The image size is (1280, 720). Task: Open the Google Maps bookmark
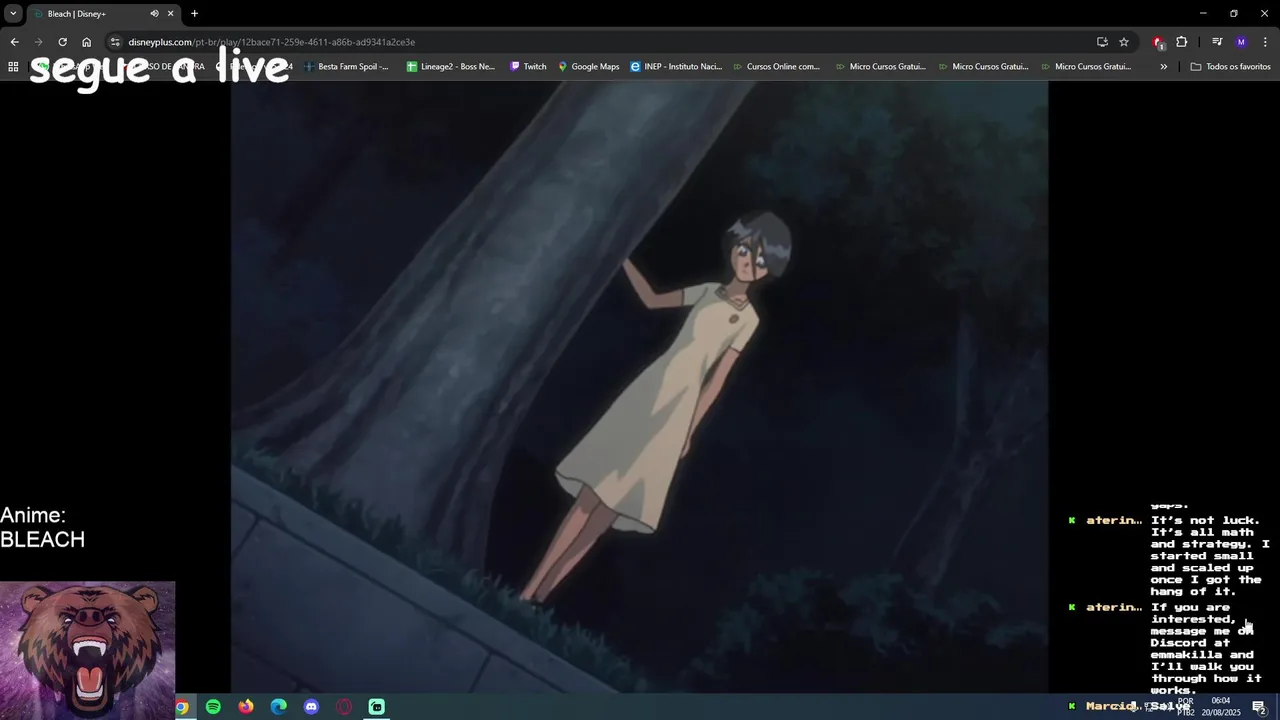(x=589, y=67)
